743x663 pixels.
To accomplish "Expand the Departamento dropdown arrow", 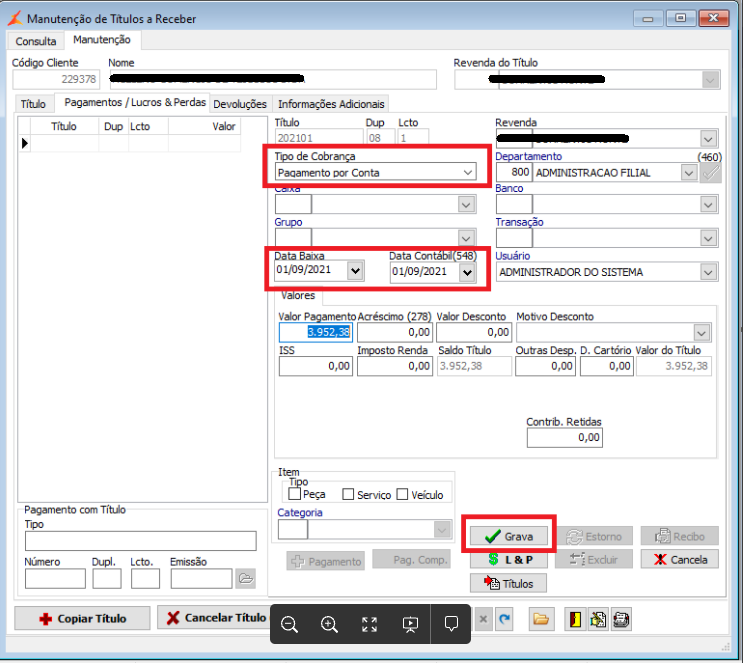I will click(x=689, y=173).
